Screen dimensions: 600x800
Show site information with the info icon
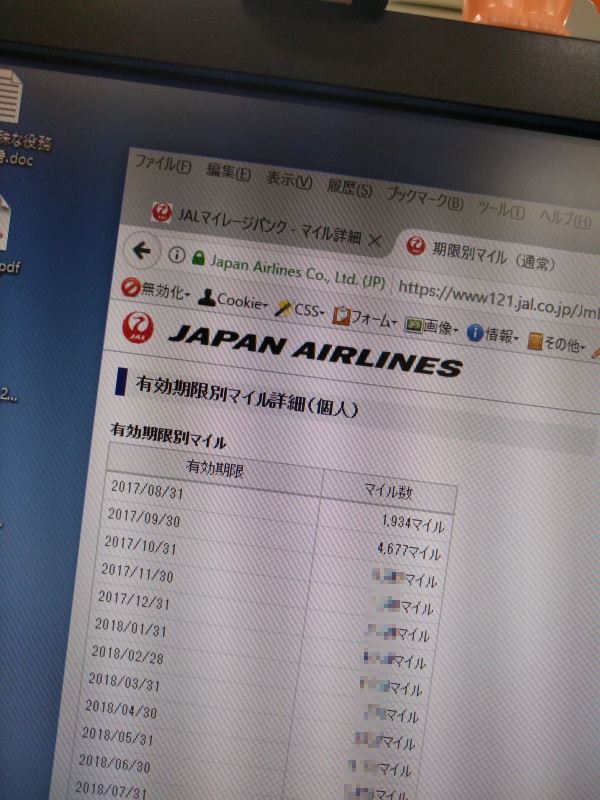[x=177, y=255]
